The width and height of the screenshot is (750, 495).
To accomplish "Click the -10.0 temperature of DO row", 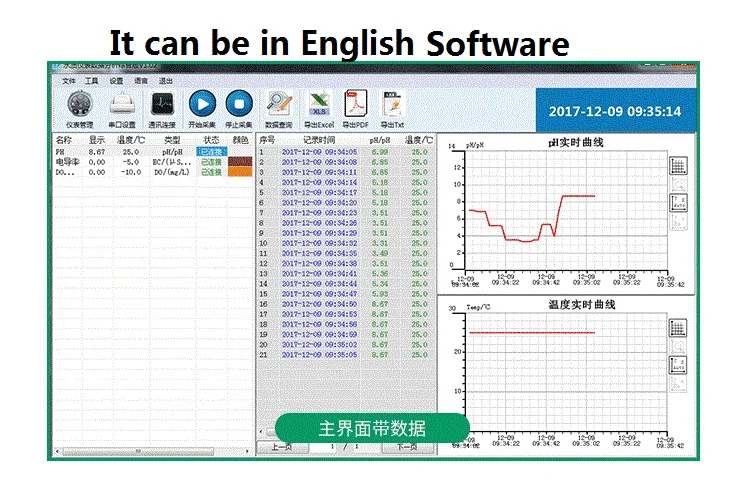I will [x=131, y=172].
